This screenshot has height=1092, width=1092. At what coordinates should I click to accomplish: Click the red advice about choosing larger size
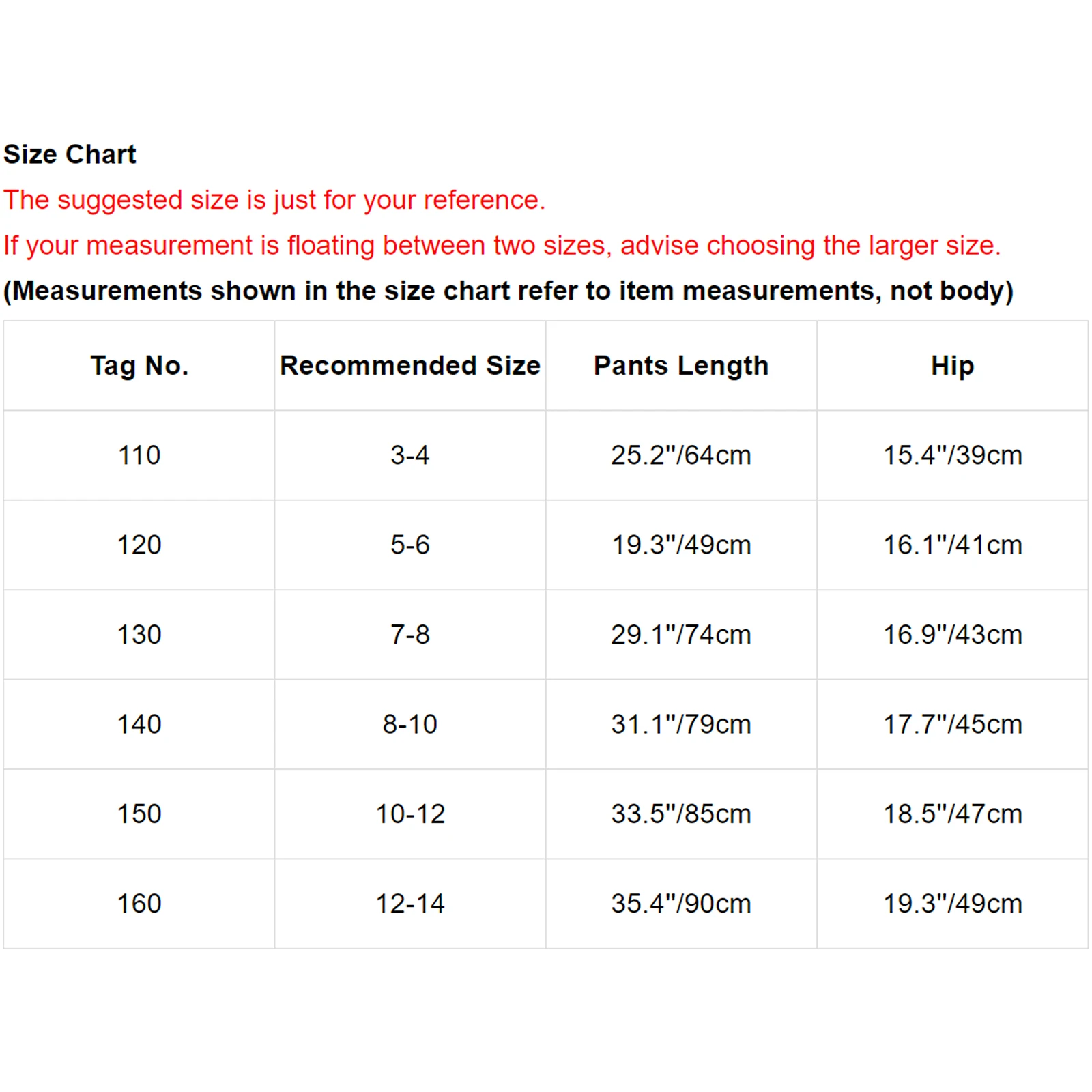[502, 246]
